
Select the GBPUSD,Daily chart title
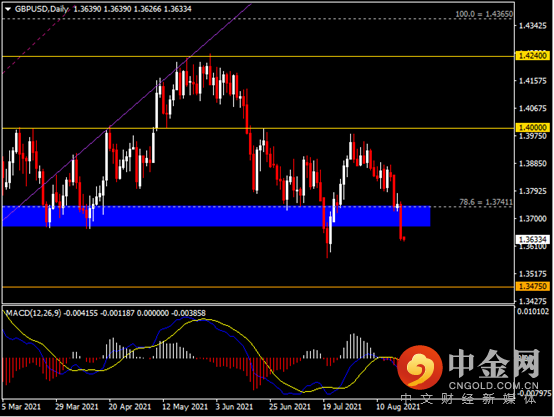[42, 9]
